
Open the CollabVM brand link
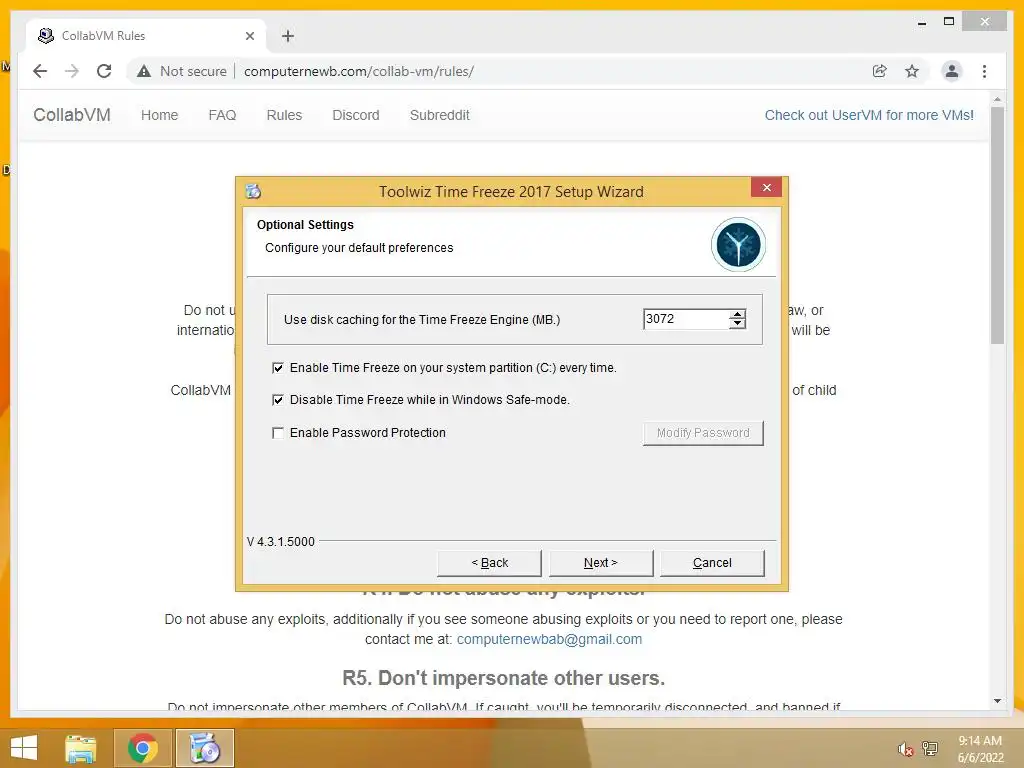pos(72,115)
